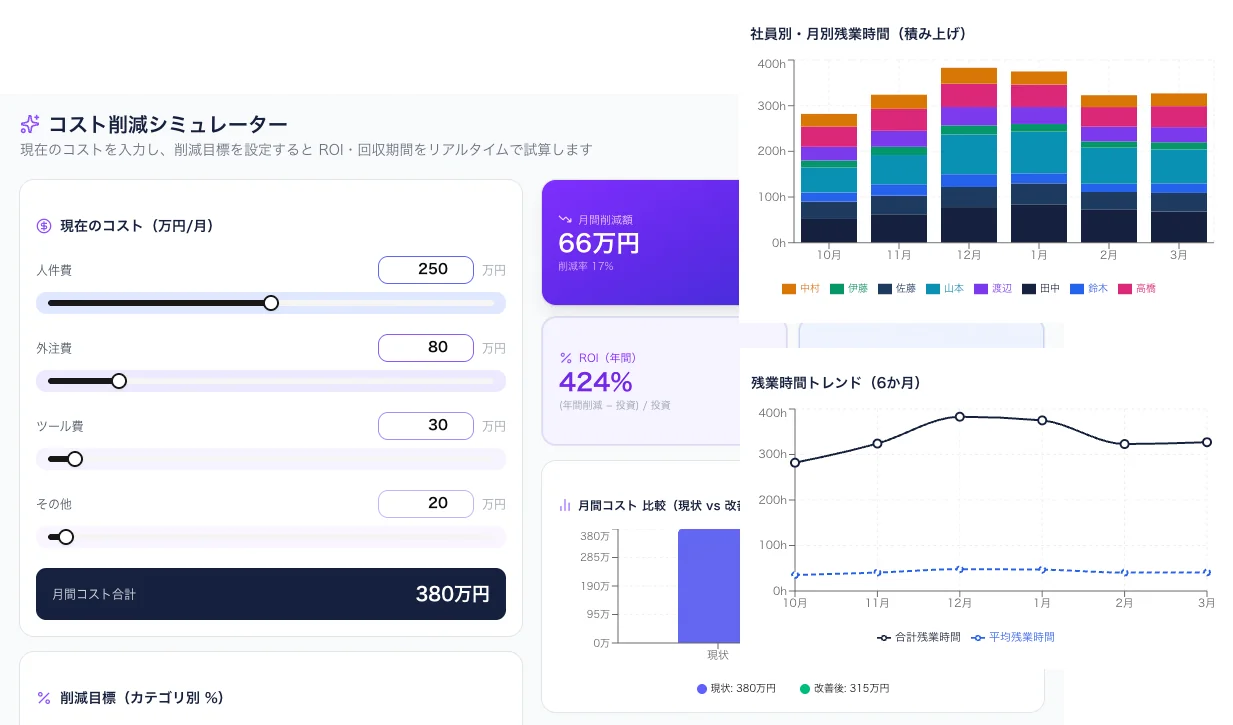Click the sparkle icon beside コスト削減シミュレーター
Viewport: 1233px width, 725px height.
click(x=30, y=124)
